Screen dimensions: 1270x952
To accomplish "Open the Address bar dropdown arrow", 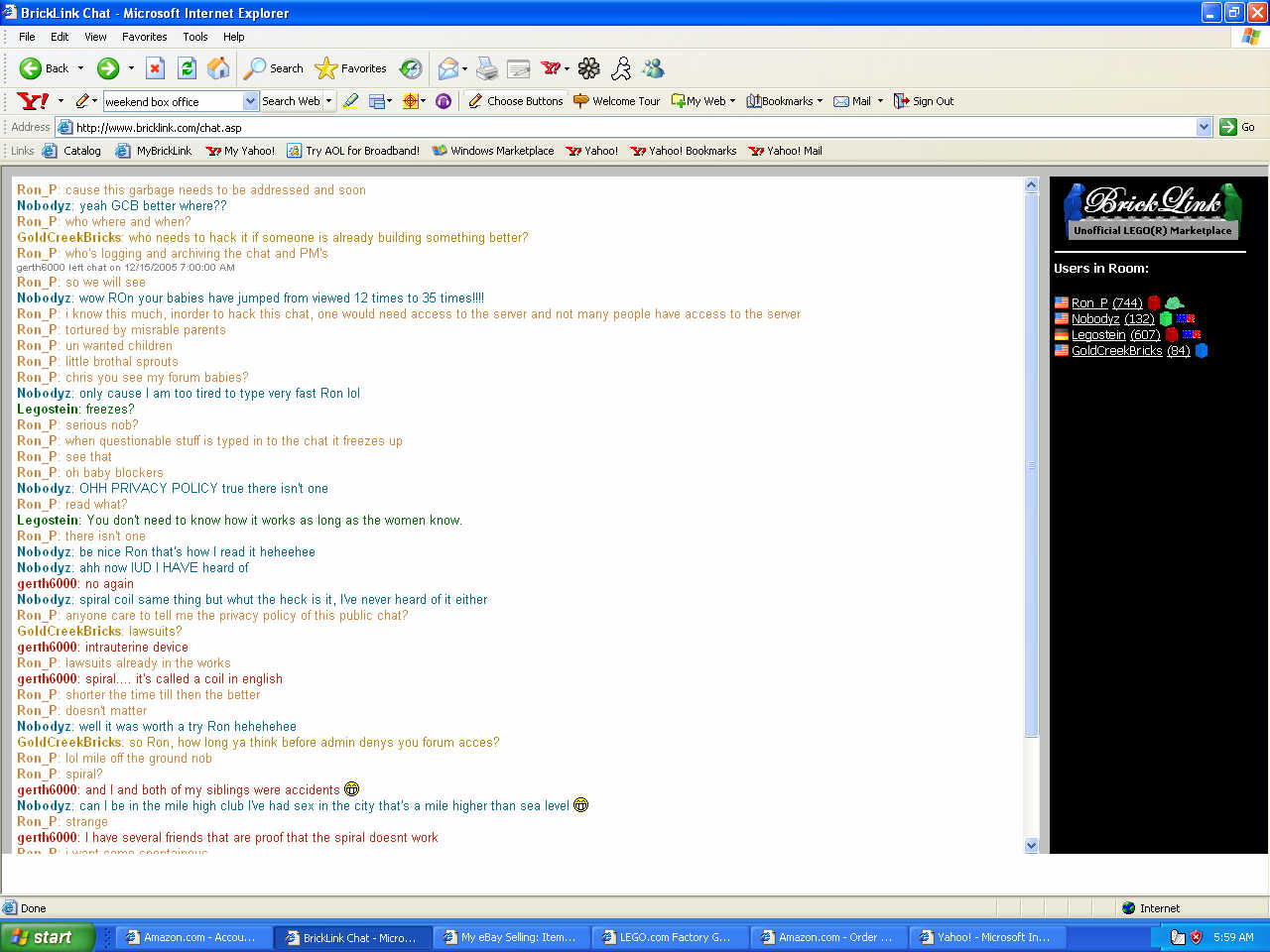I will [x=1203, y=127].
